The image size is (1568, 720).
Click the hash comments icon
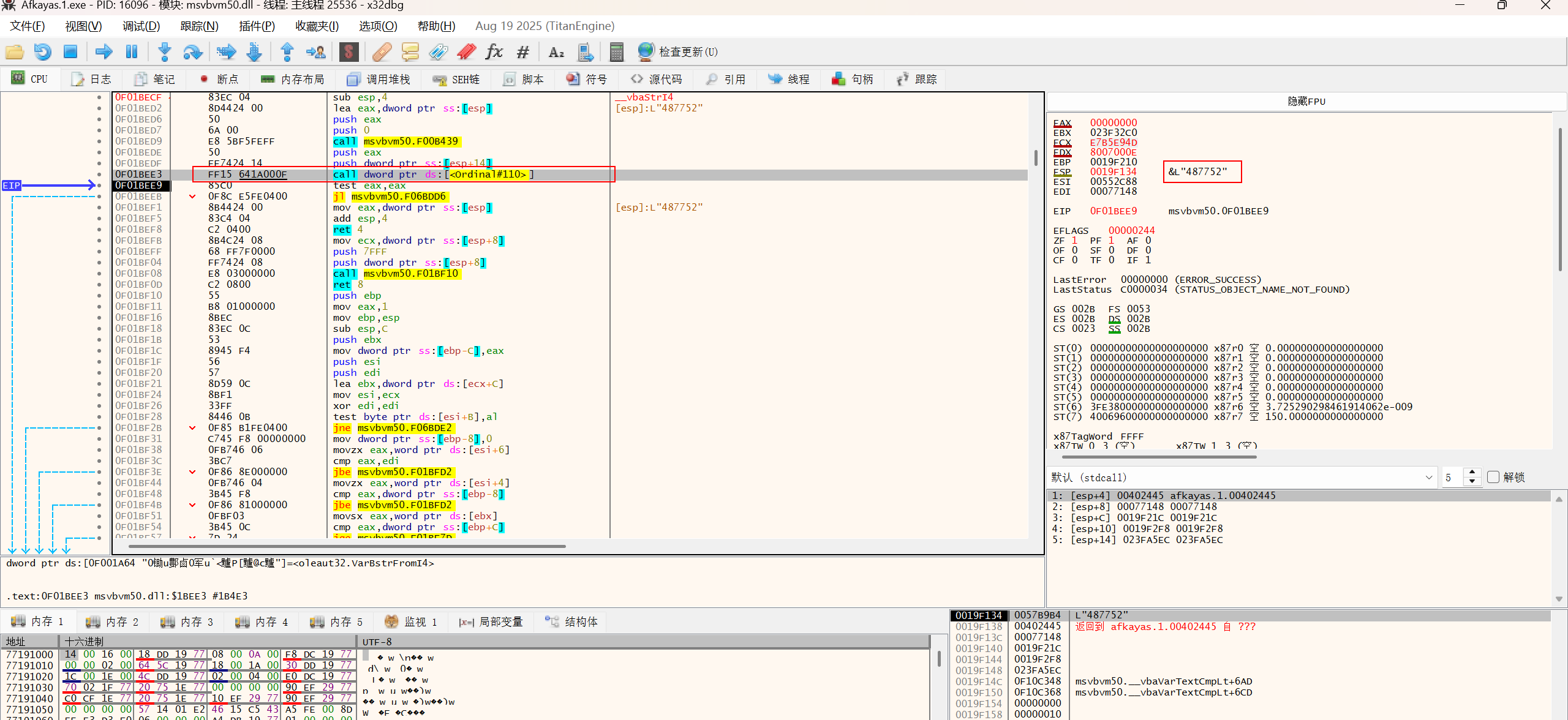(522, 52)
